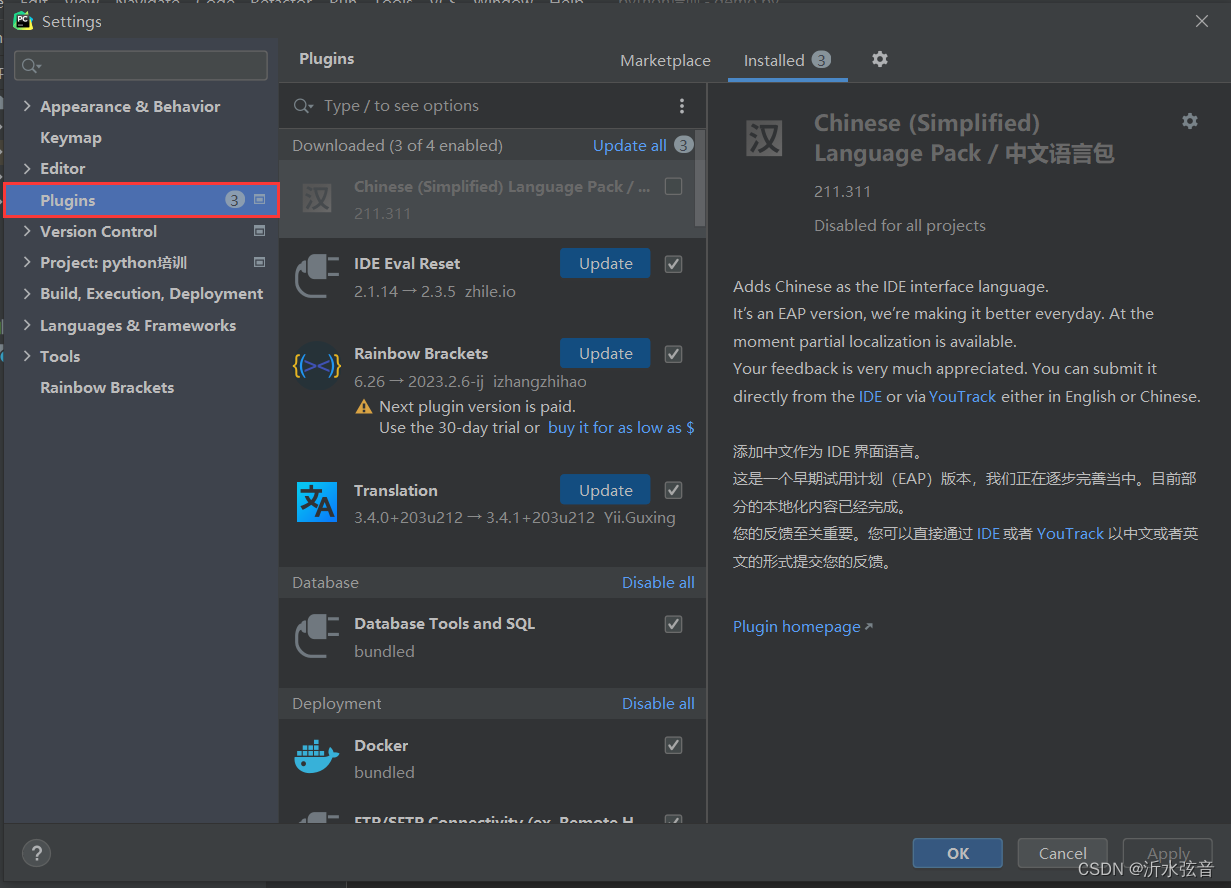This screenshot has width=1231, height=888.
Task: Open the YouTrack link in English description
Action: pyautogui.click(x=963, y=396)
